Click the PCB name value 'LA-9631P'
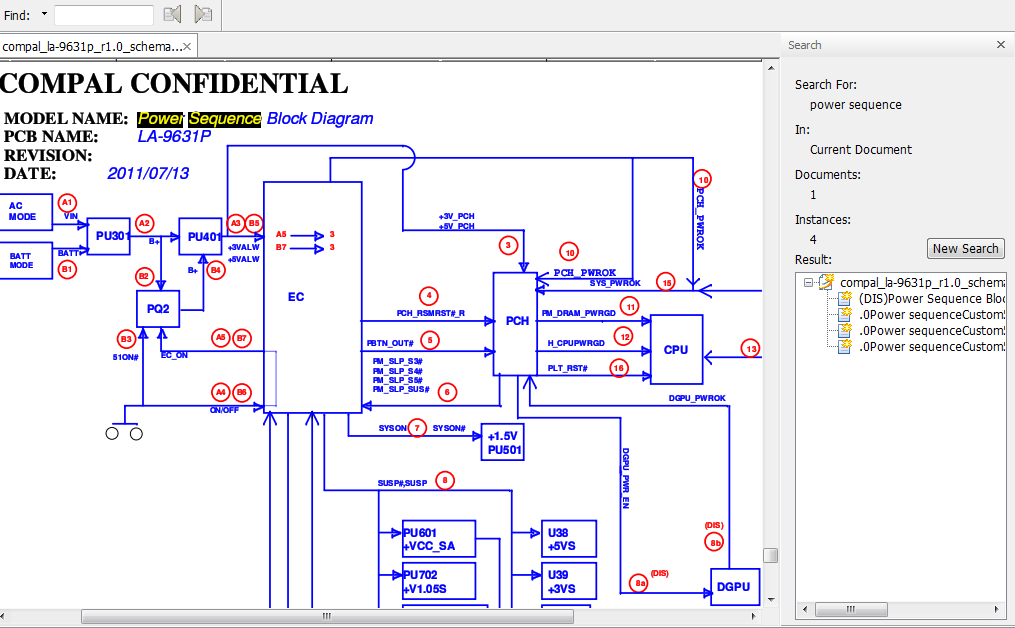Viewport: 1015px width, 628px height. coord(174,137)
